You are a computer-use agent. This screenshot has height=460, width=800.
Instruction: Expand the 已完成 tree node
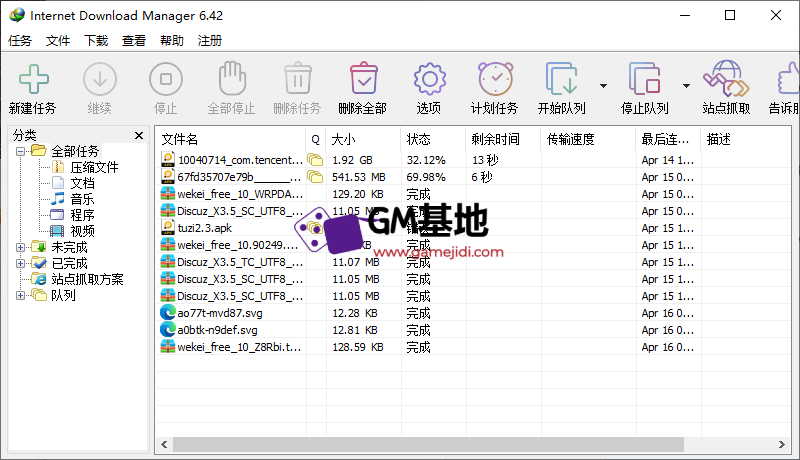(x=20, y=263)
